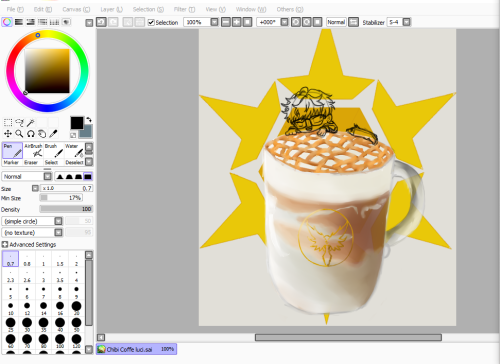The height and width of the screenshot is (364, 500).
Task: Swap foreground and background colors
Action: tap(89, 120)
